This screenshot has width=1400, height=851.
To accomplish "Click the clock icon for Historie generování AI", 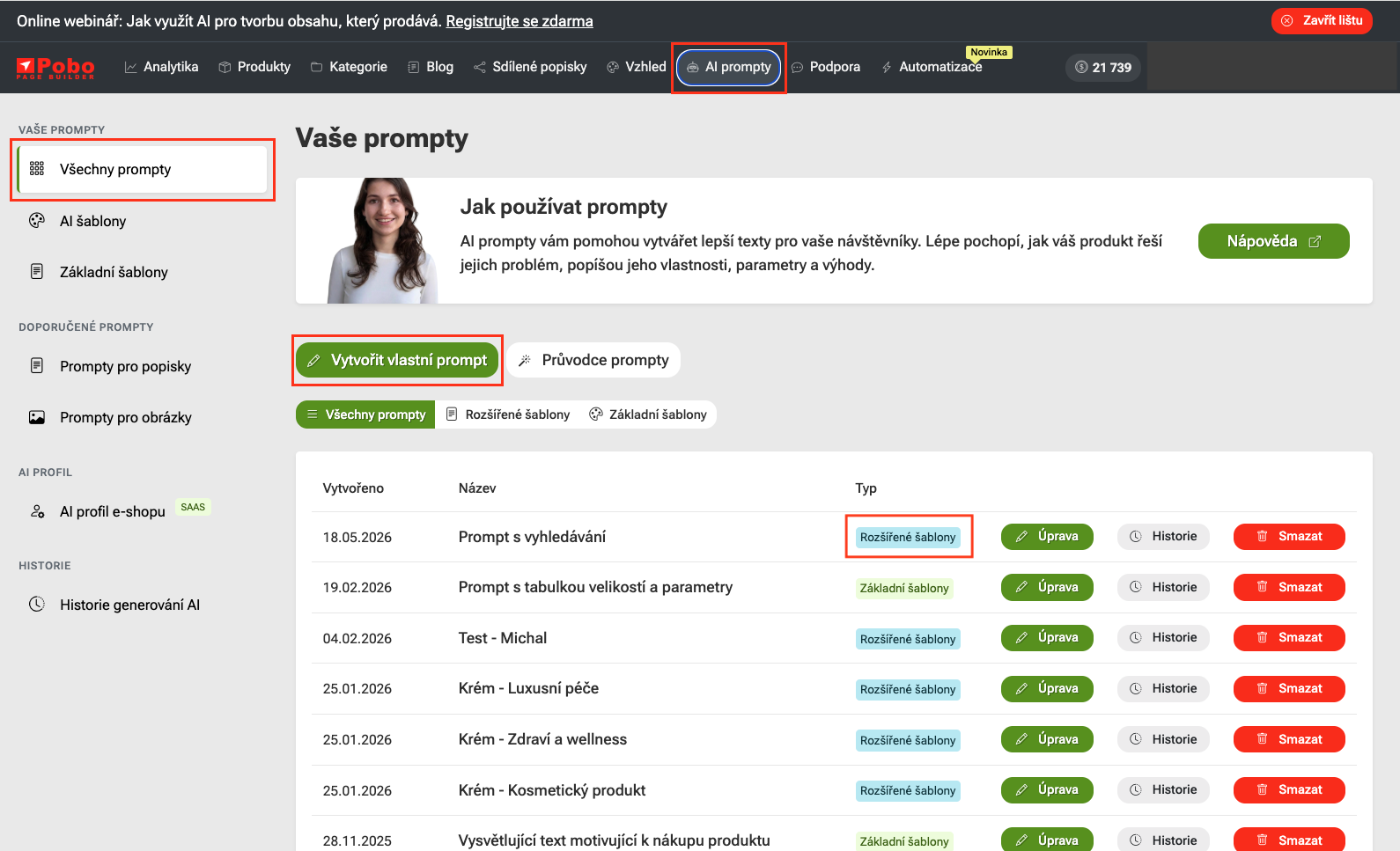I will [x=37, y=605].
